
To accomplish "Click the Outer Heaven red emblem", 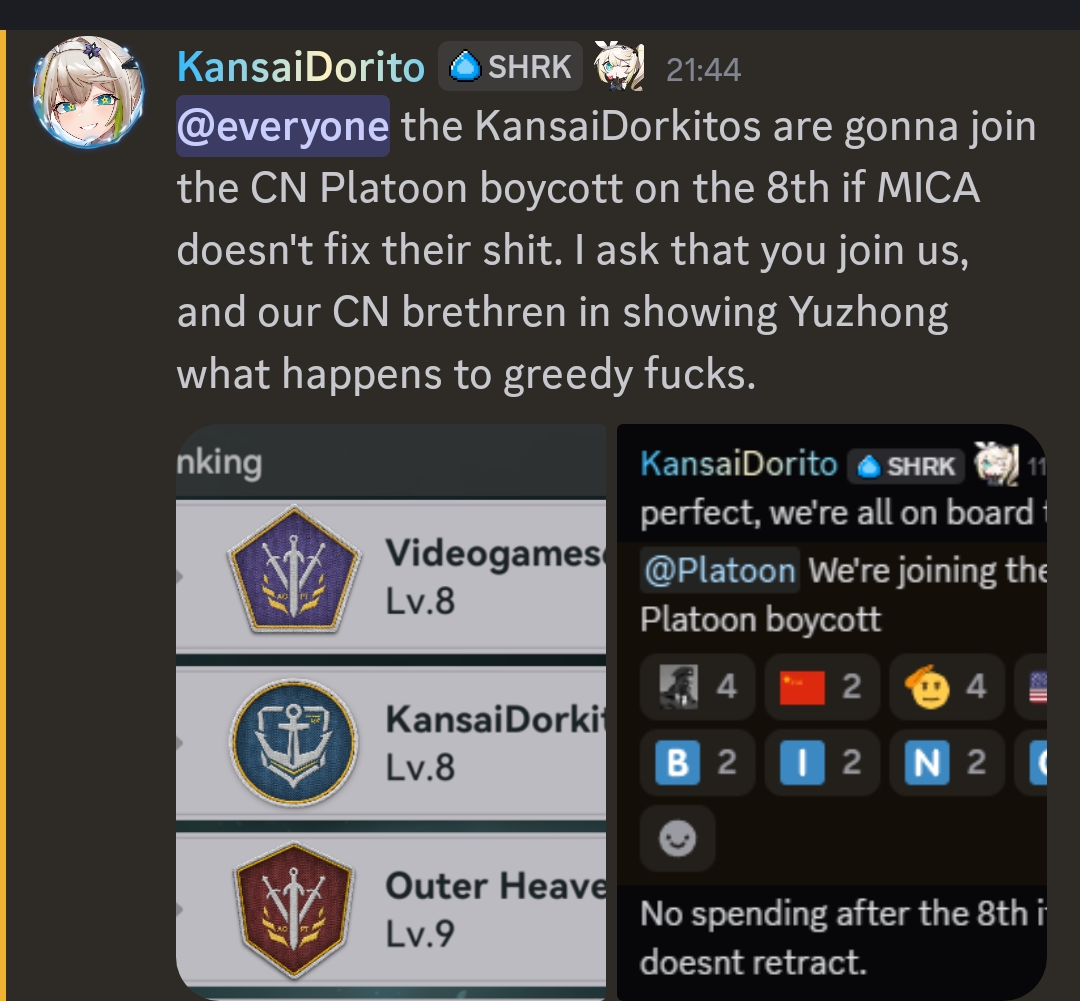I will [x=294, y=909].
